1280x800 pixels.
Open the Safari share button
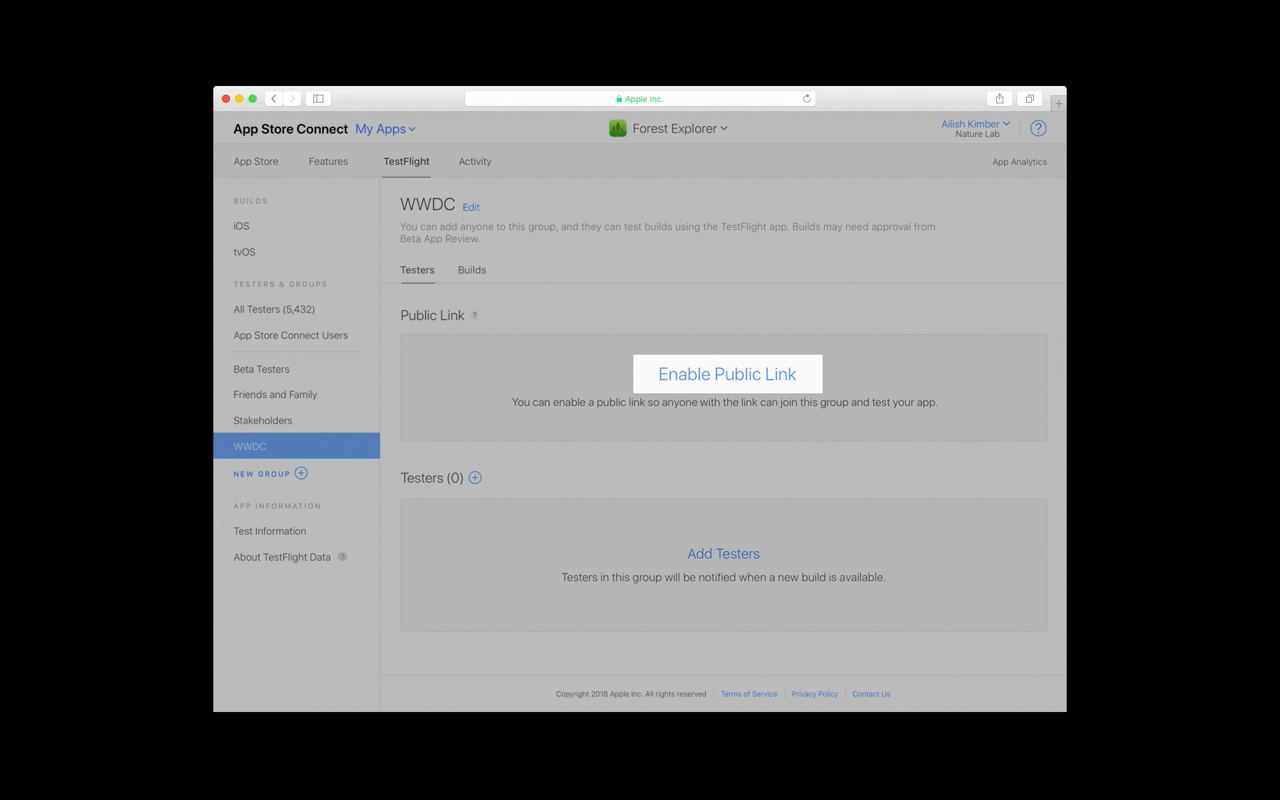point(999,99)
